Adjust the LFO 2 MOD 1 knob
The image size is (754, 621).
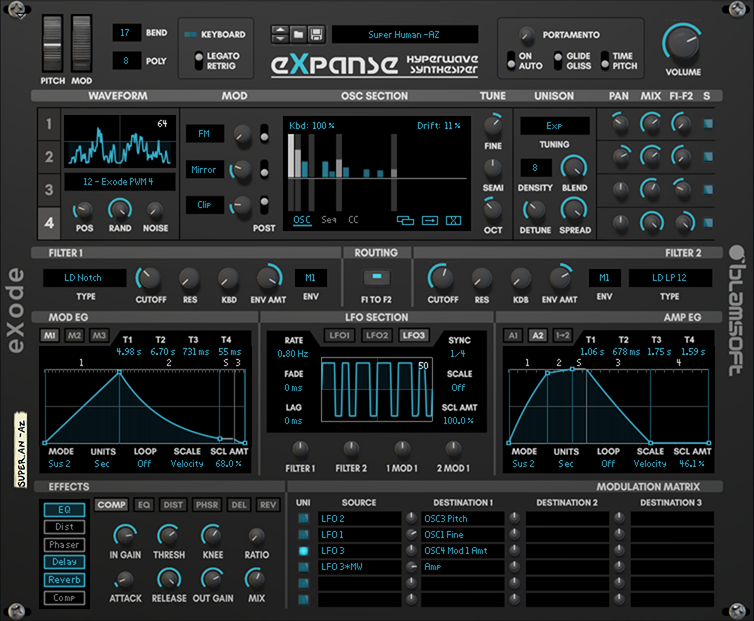click(452, 449)
